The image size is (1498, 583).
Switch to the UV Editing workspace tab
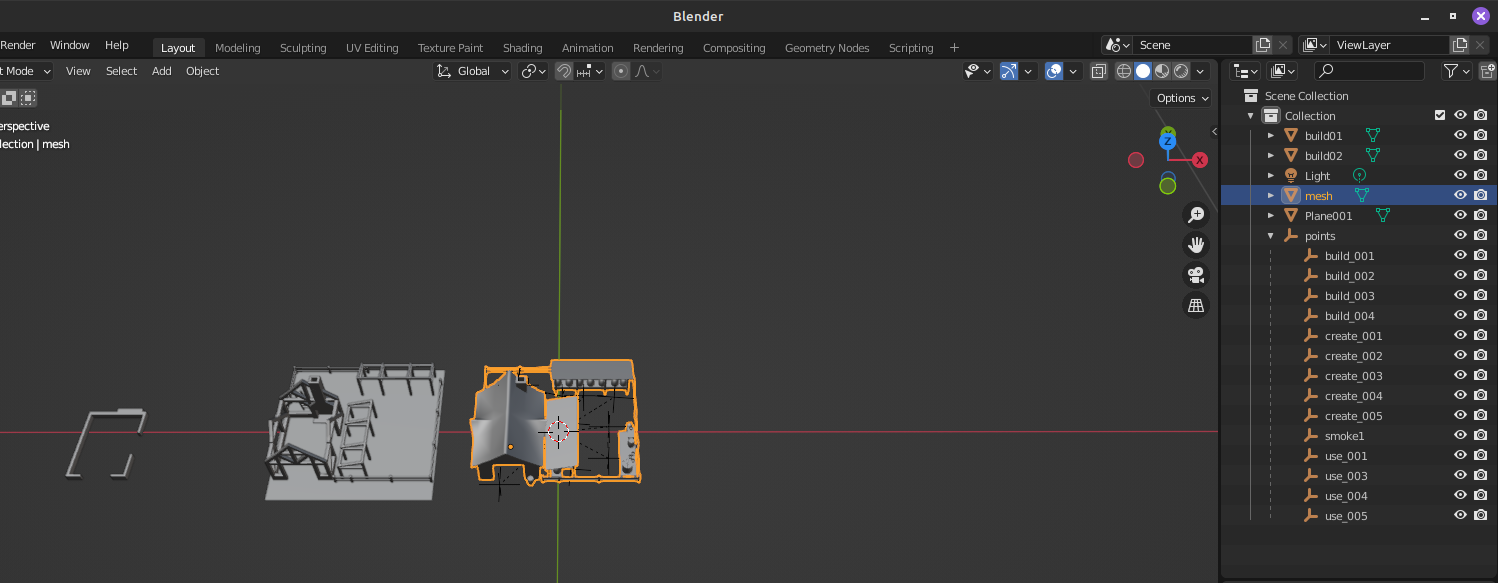pos(372,48)
